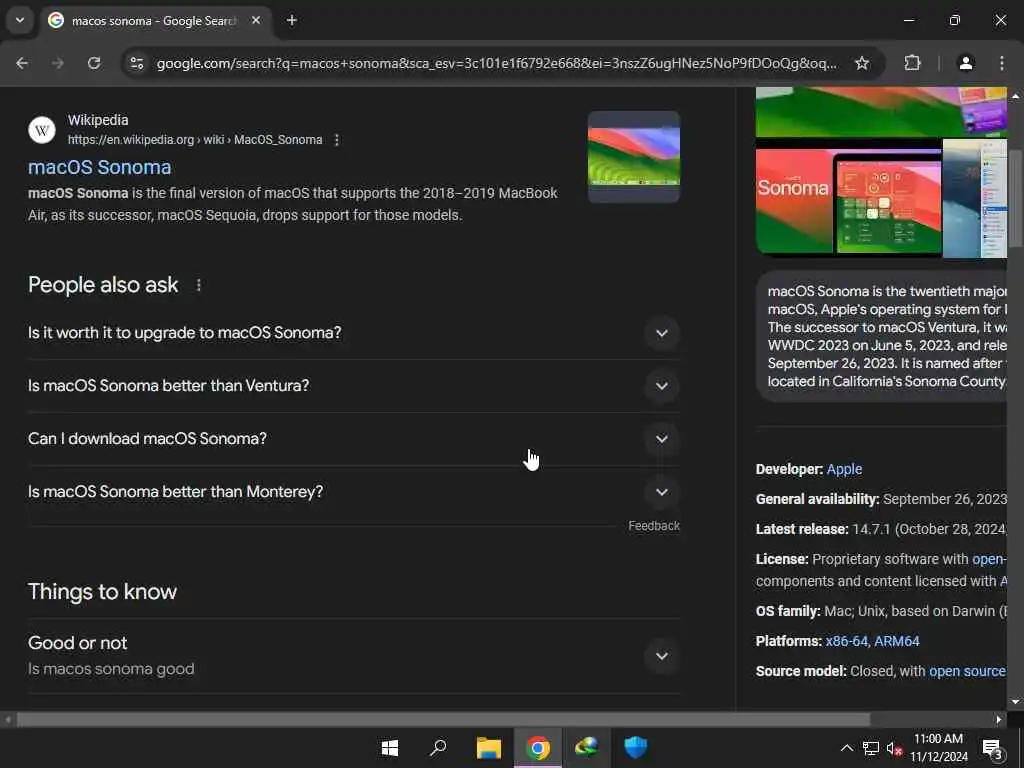
Task: Click the address bar URL field
Action: pos(496,63)
